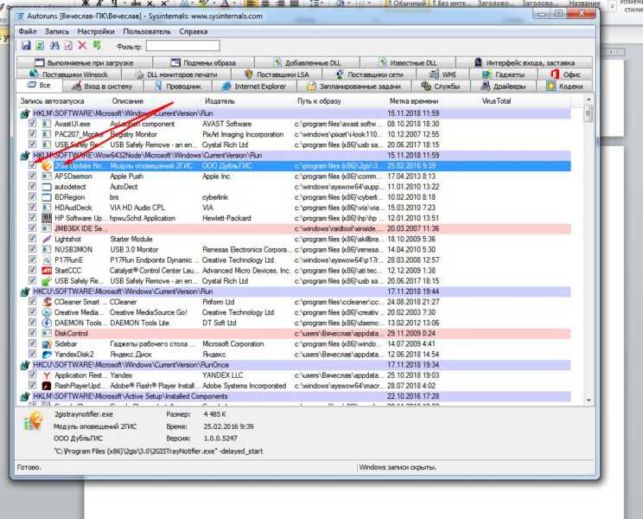Click the 2GIS icon in the bottom details pane
This screenshot has height=519, width=643.
[x=34, y=421]
